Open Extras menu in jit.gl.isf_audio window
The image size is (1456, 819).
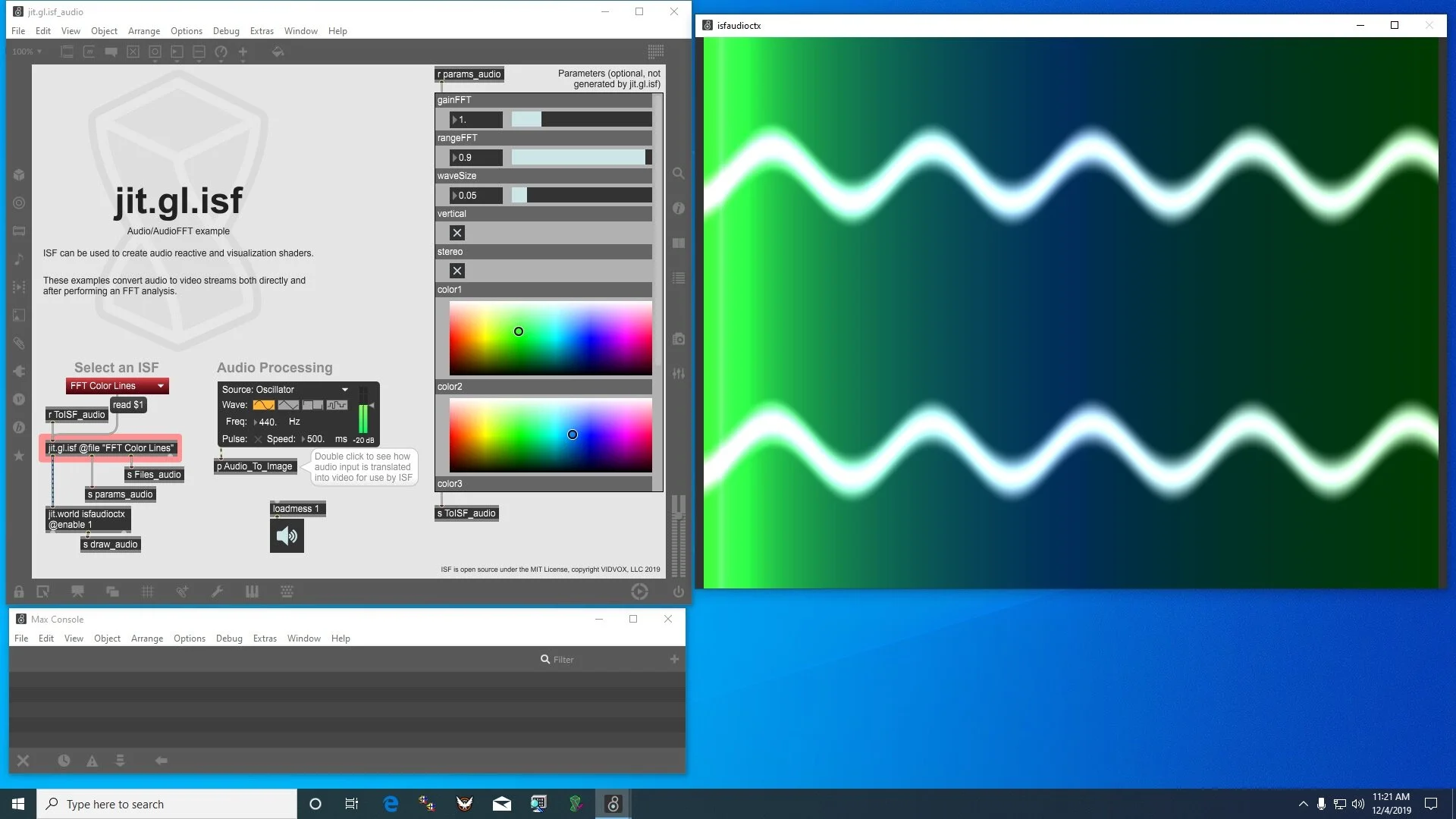click(262, 31)
